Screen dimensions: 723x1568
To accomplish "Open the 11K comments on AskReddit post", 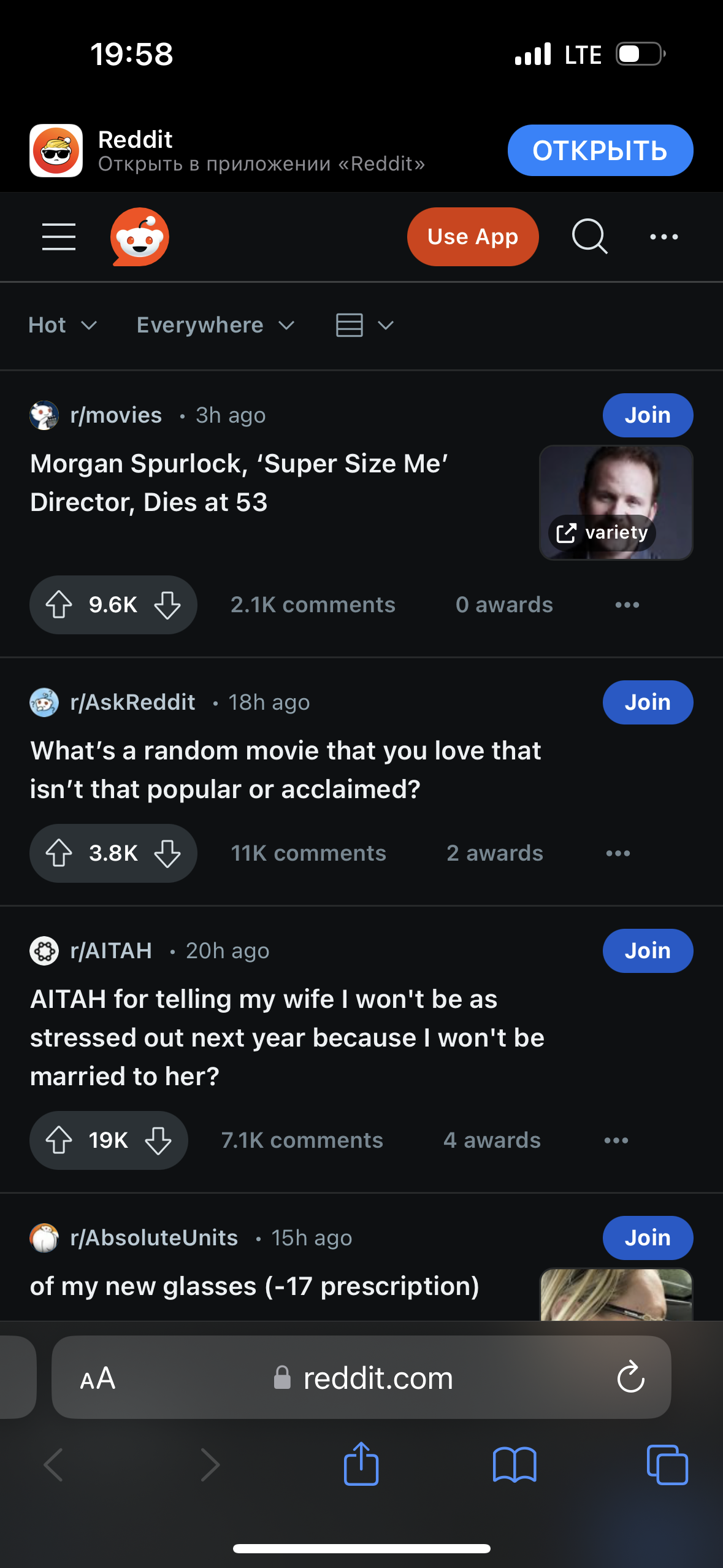I will pos(308,853).
